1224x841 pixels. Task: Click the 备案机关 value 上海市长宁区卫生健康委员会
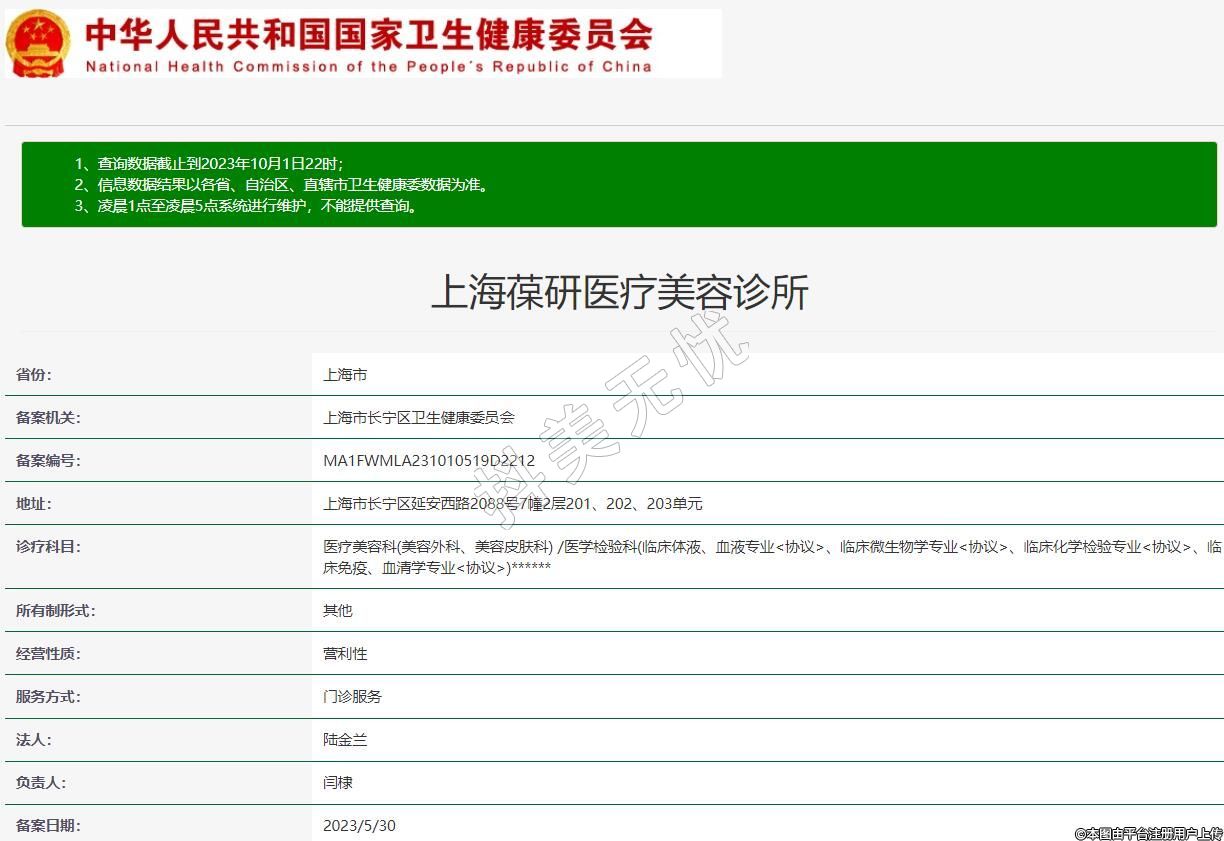pos(418,418)
